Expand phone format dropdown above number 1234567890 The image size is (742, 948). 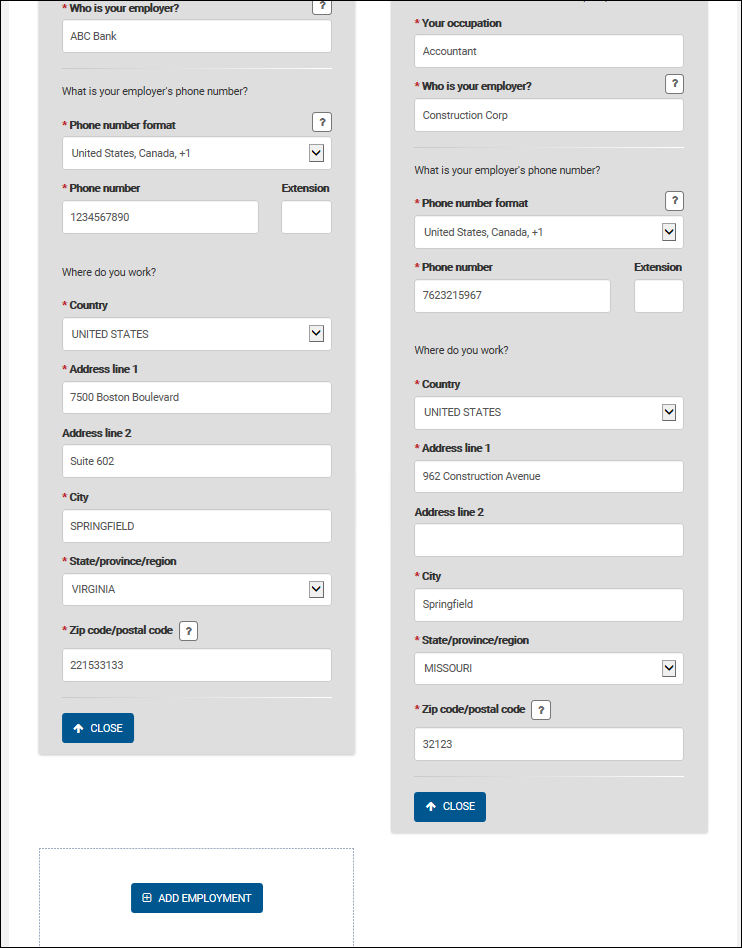pyautogui.click(x=316, y=153)
